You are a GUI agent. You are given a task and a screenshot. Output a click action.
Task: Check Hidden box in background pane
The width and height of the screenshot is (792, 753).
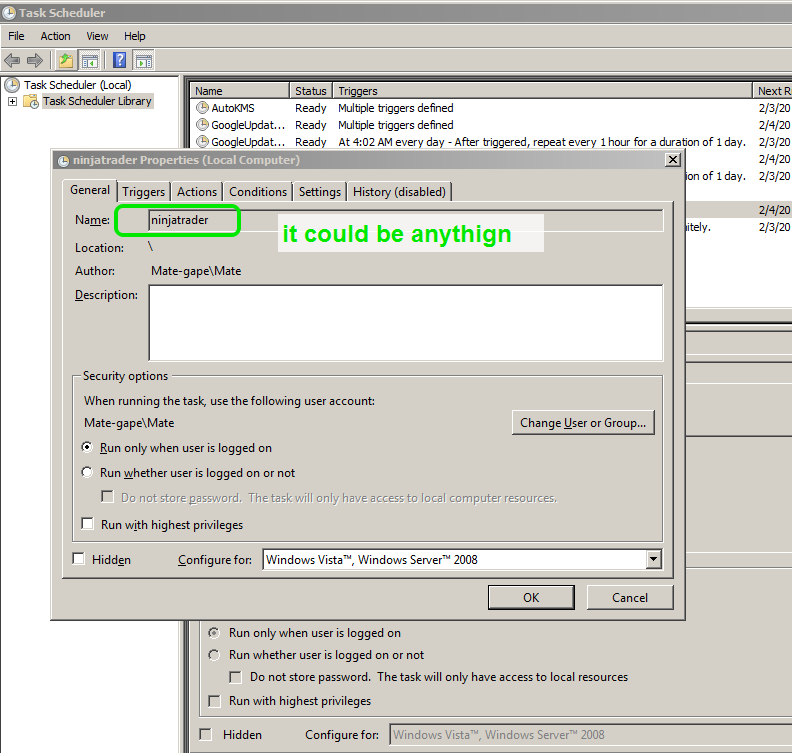pos(206,735)
